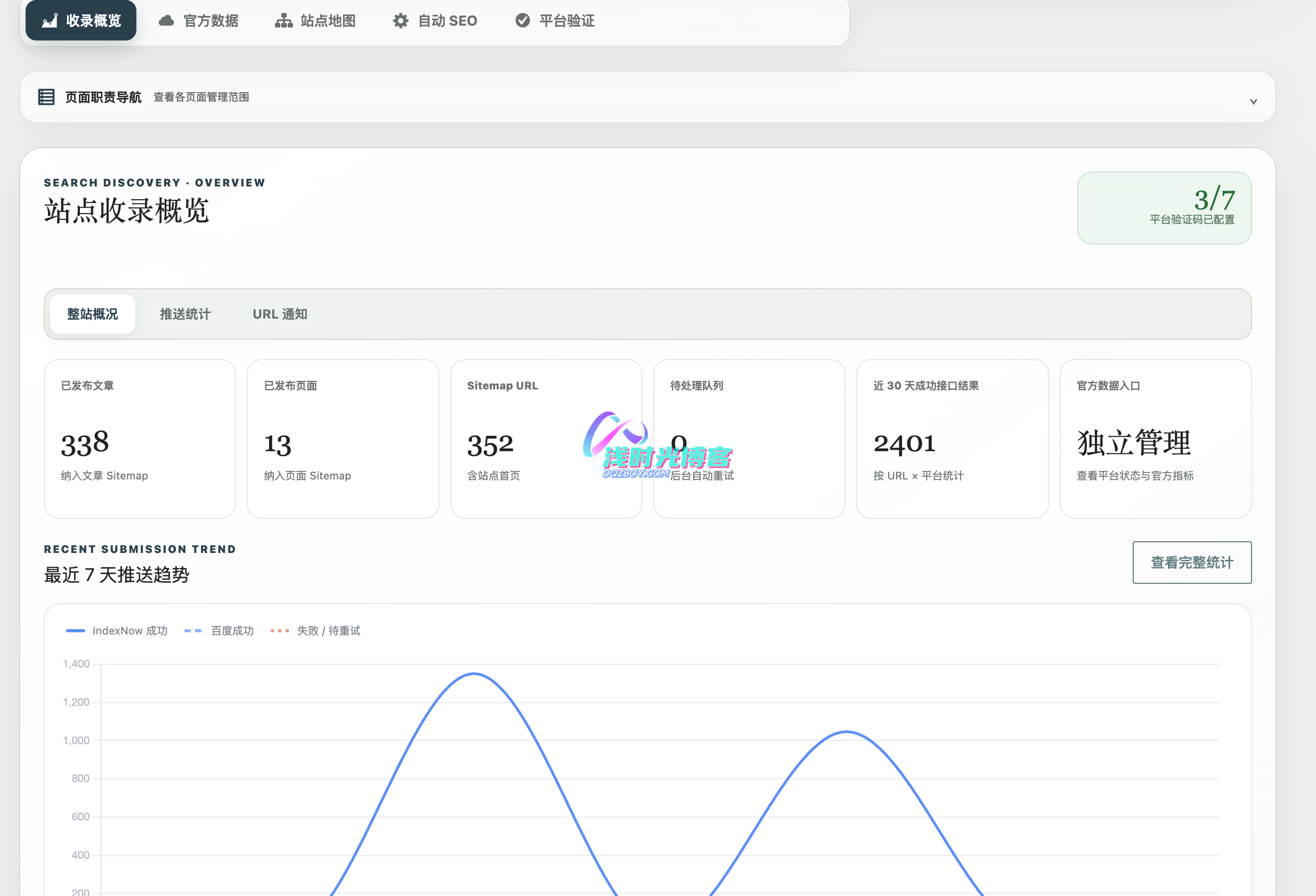
Task: Toggle the 百度成功 legend series
Action: click(x=219, y=631)
